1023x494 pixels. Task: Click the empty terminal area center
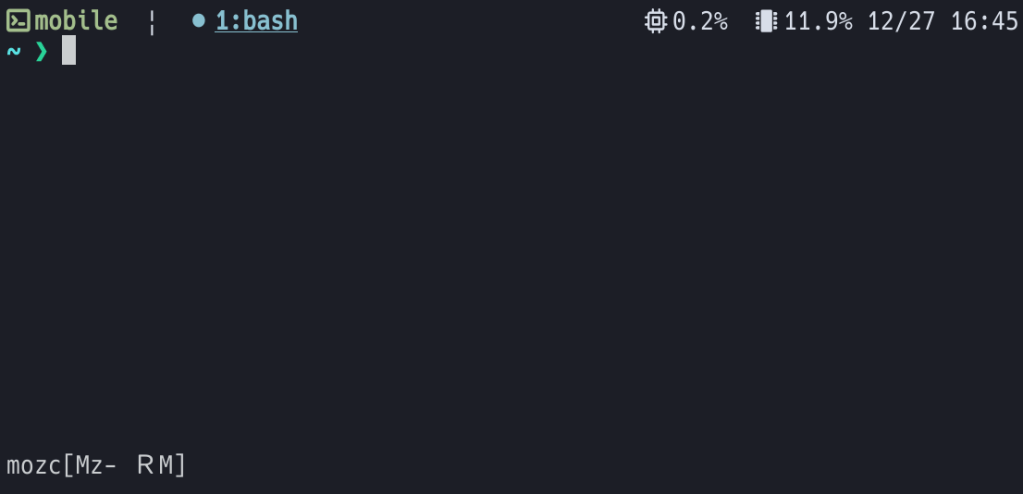click(x=511, y=250)
